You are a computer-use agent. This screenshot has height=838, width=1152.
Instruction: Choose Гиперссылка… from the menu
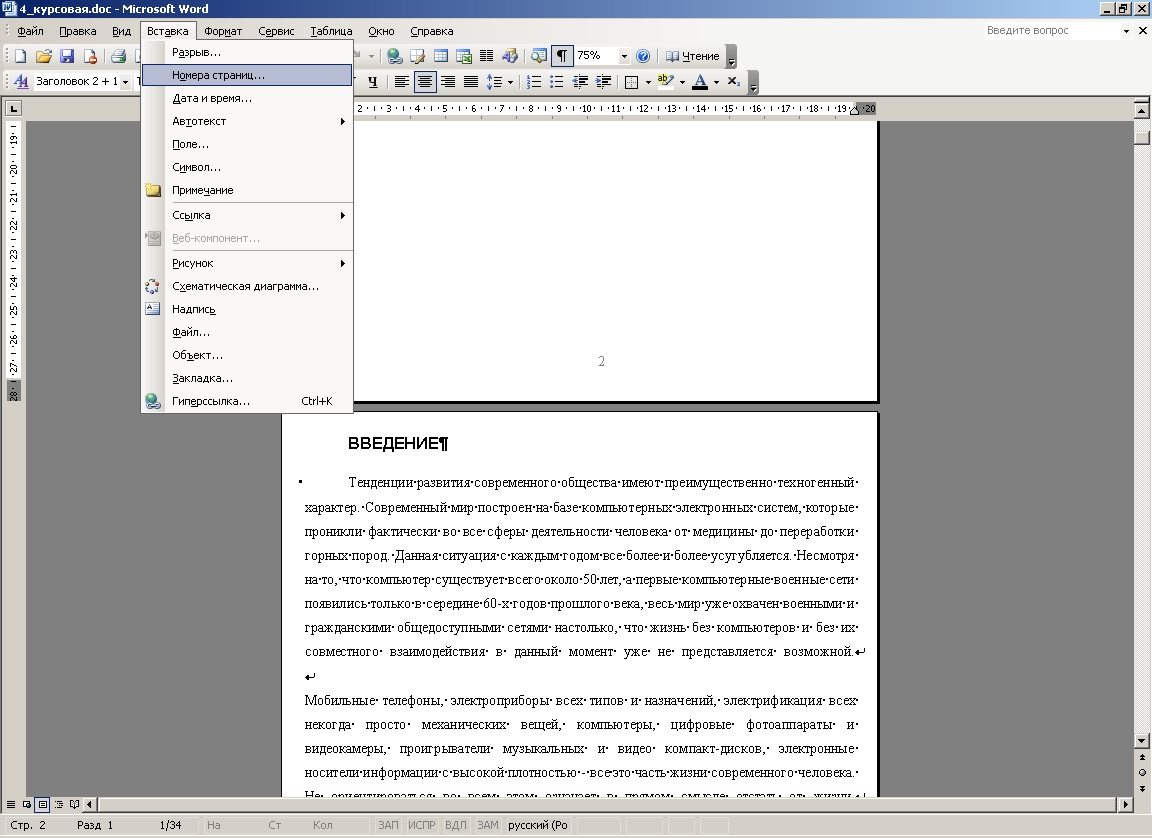tap(247, 401)
